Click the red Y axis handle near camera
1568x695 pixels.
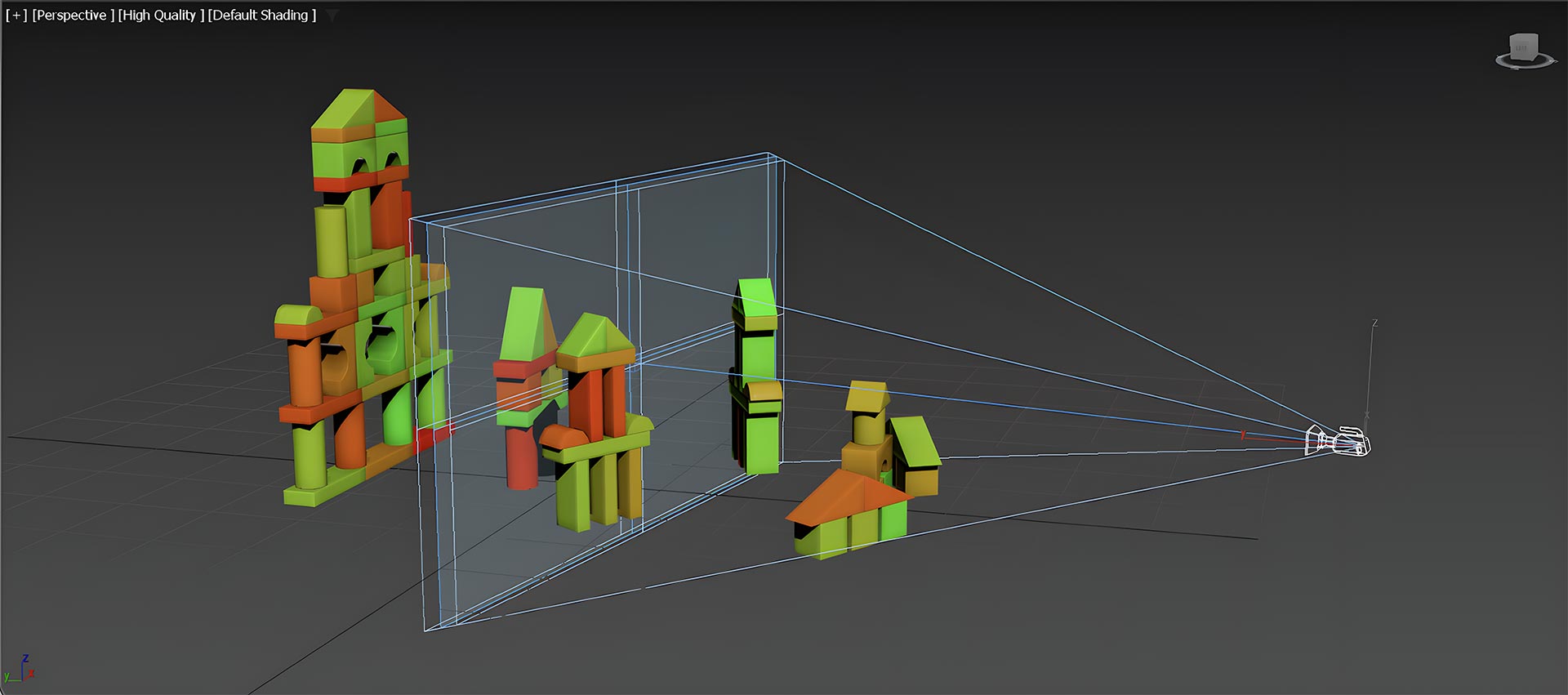point(1244,434)
